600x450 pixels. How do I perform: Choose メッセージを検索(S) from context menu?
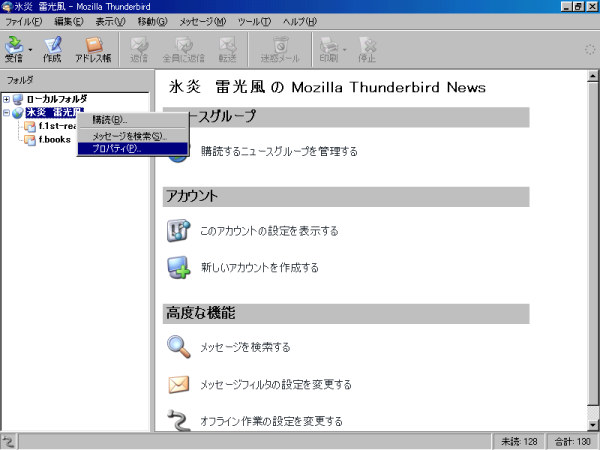pos(133,136)
